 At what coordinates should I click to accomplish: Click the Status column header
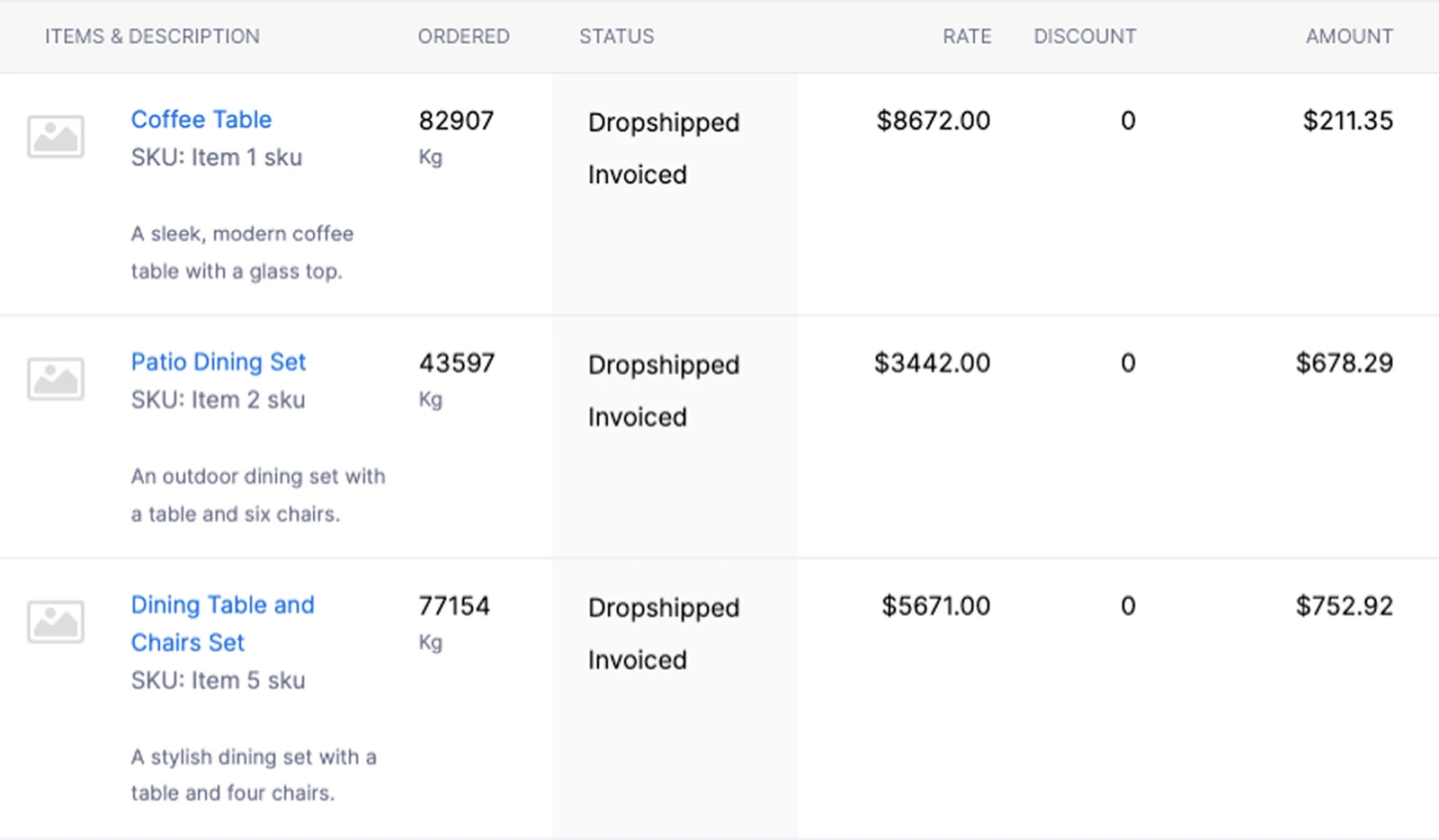(x=617, y=37)
